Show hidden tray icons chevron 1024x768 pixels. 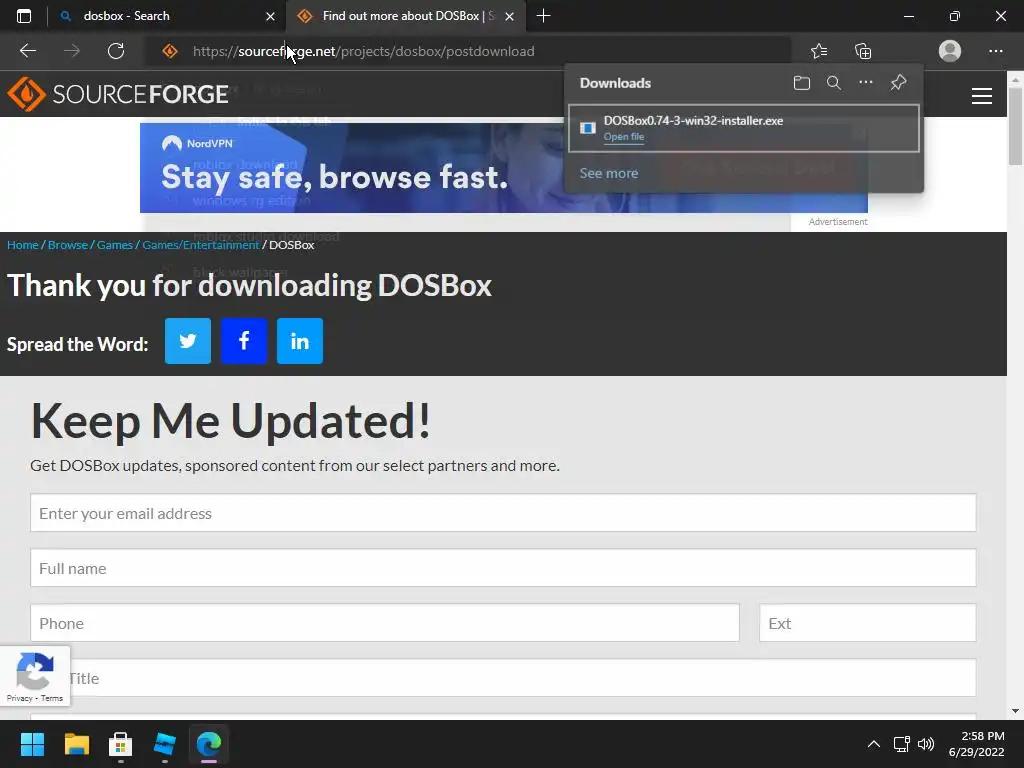click(x=873, y=744)
